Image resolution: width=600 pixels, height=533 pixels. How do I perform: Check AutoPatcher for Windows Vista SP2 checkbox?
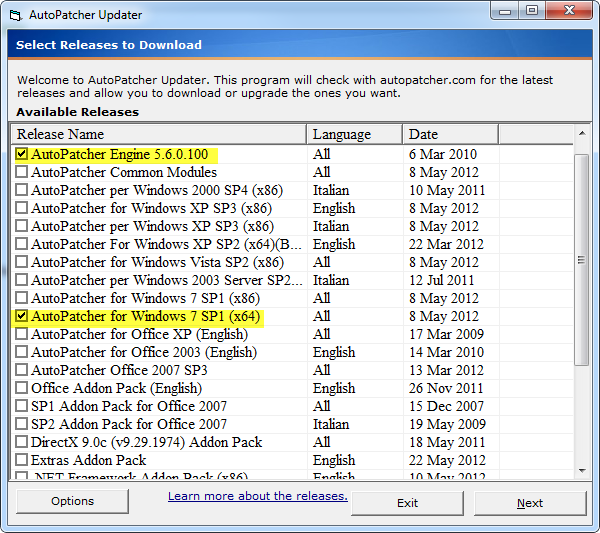[21, 262]
